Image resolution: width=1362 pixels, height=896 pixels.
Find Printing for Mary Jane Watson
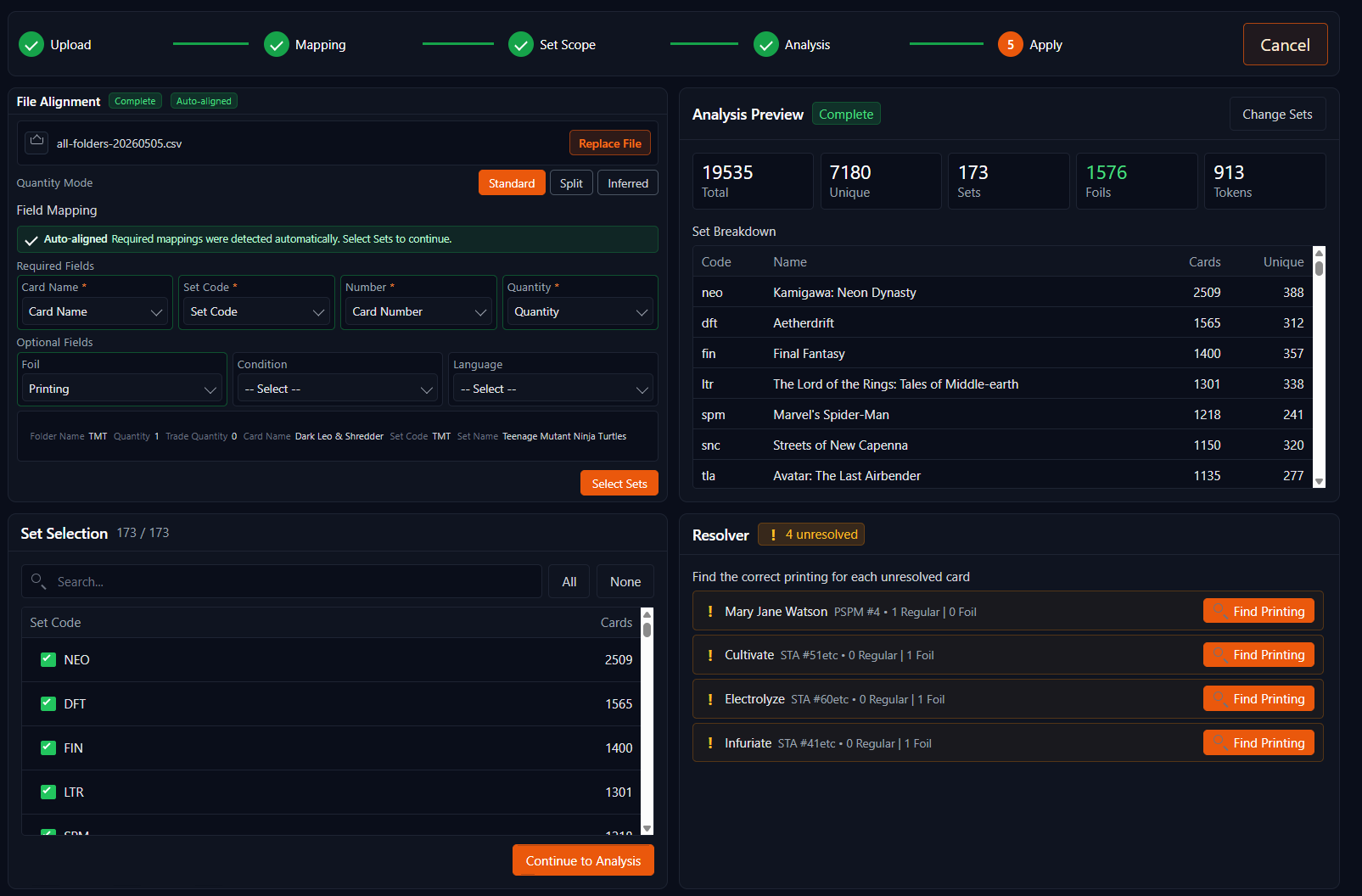pyautogui.click(x=1258, y=611)
